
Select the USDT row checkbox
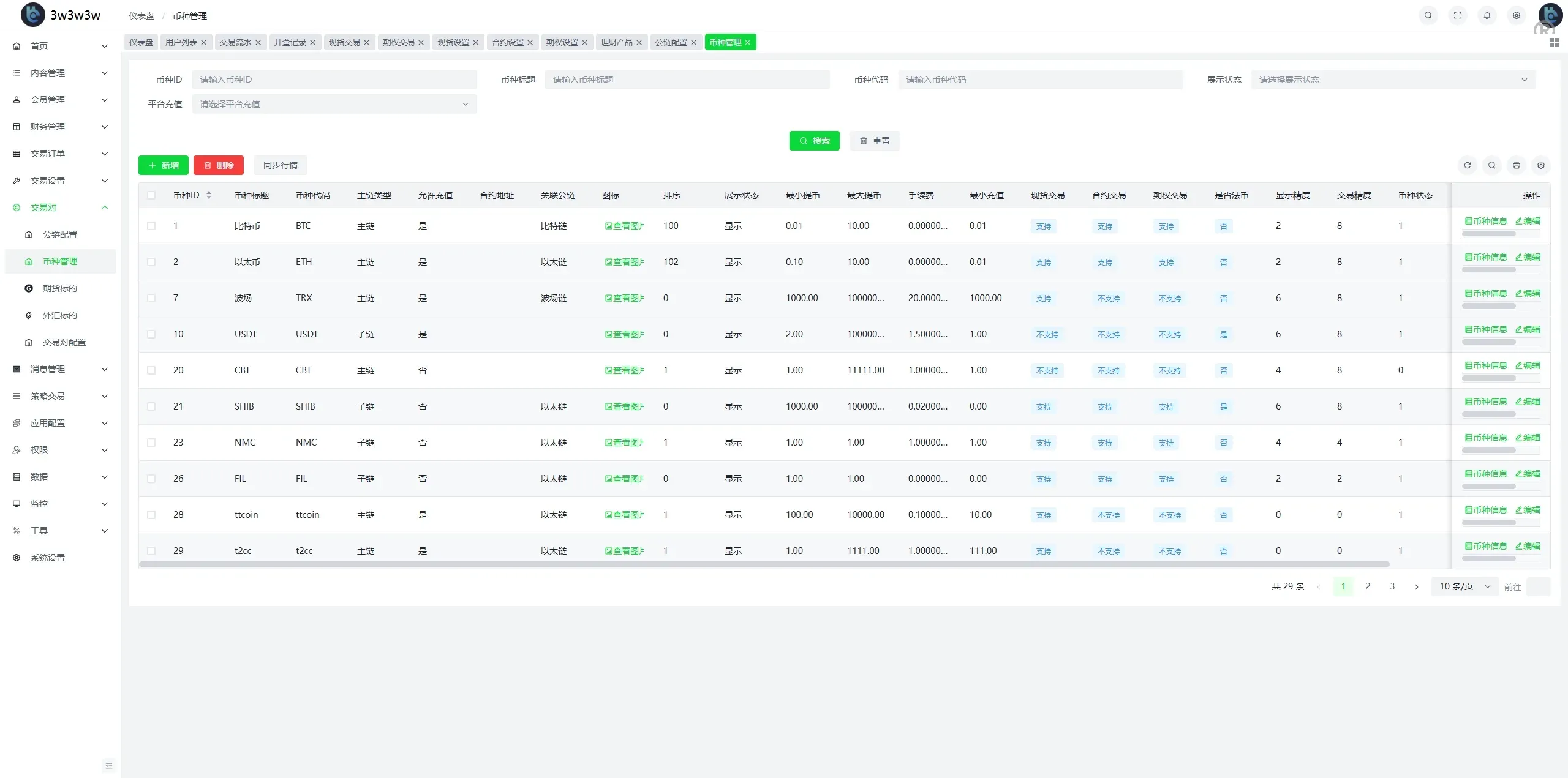pyautogui.click(x=151, y=334)
